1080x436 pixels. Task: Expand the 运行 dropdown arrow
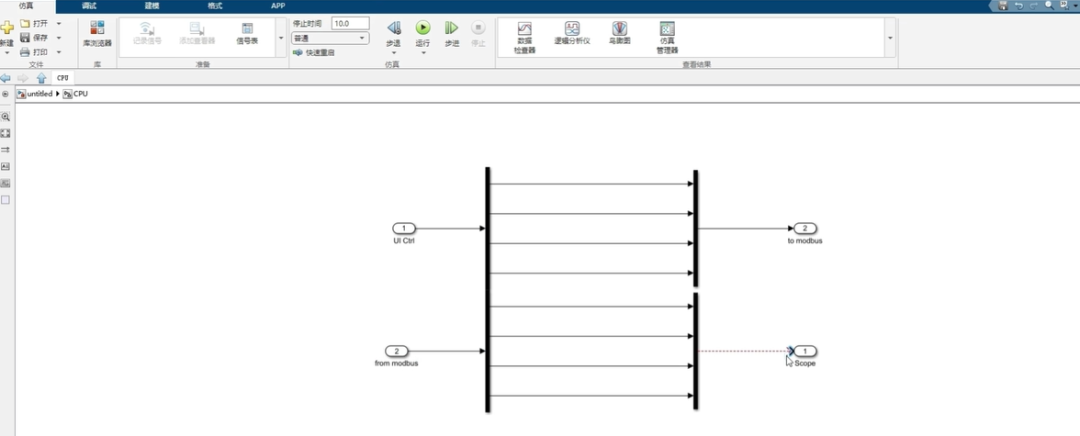click(423, 52)
